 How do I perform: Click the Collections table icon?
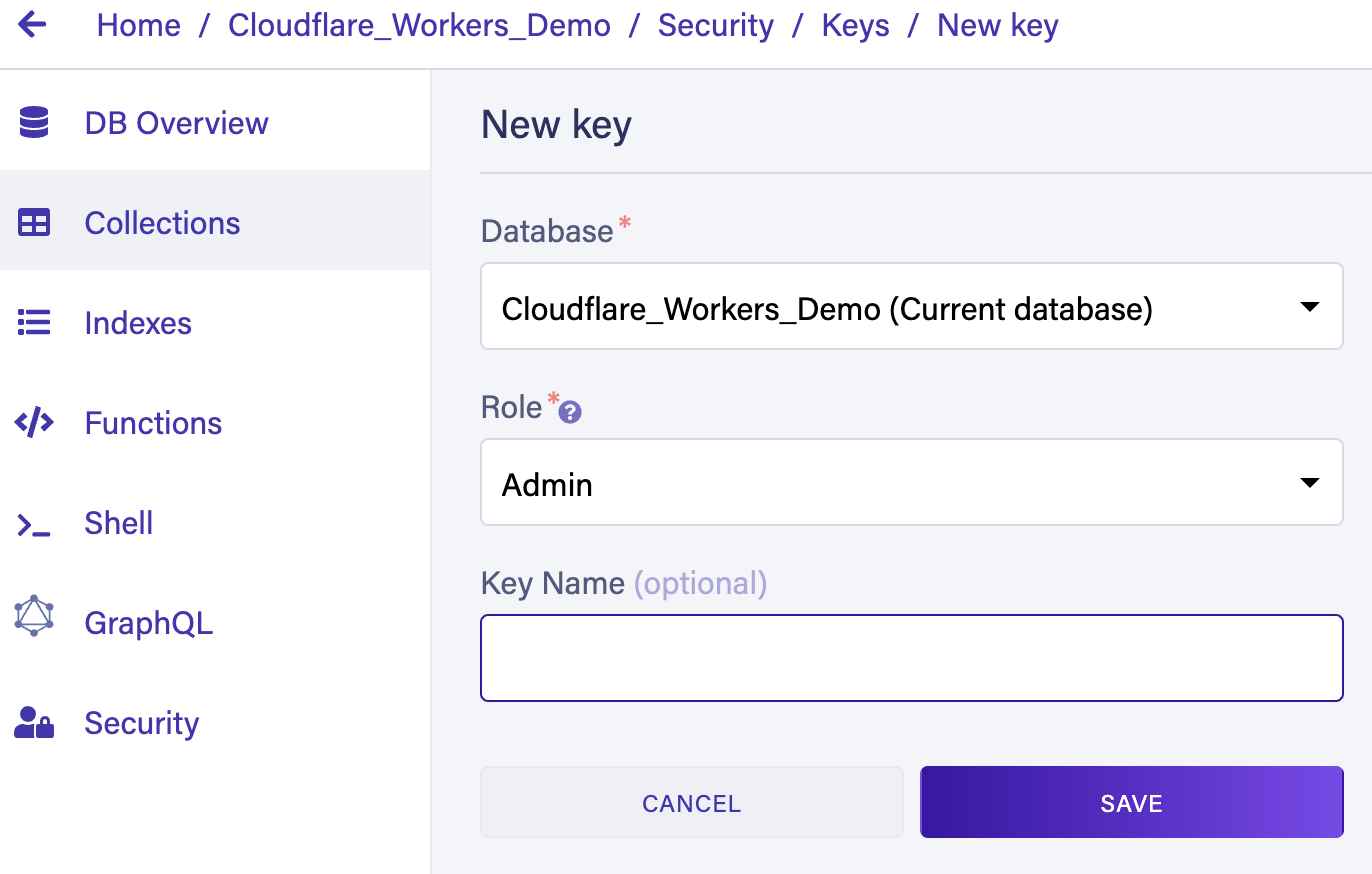point(34,223)
